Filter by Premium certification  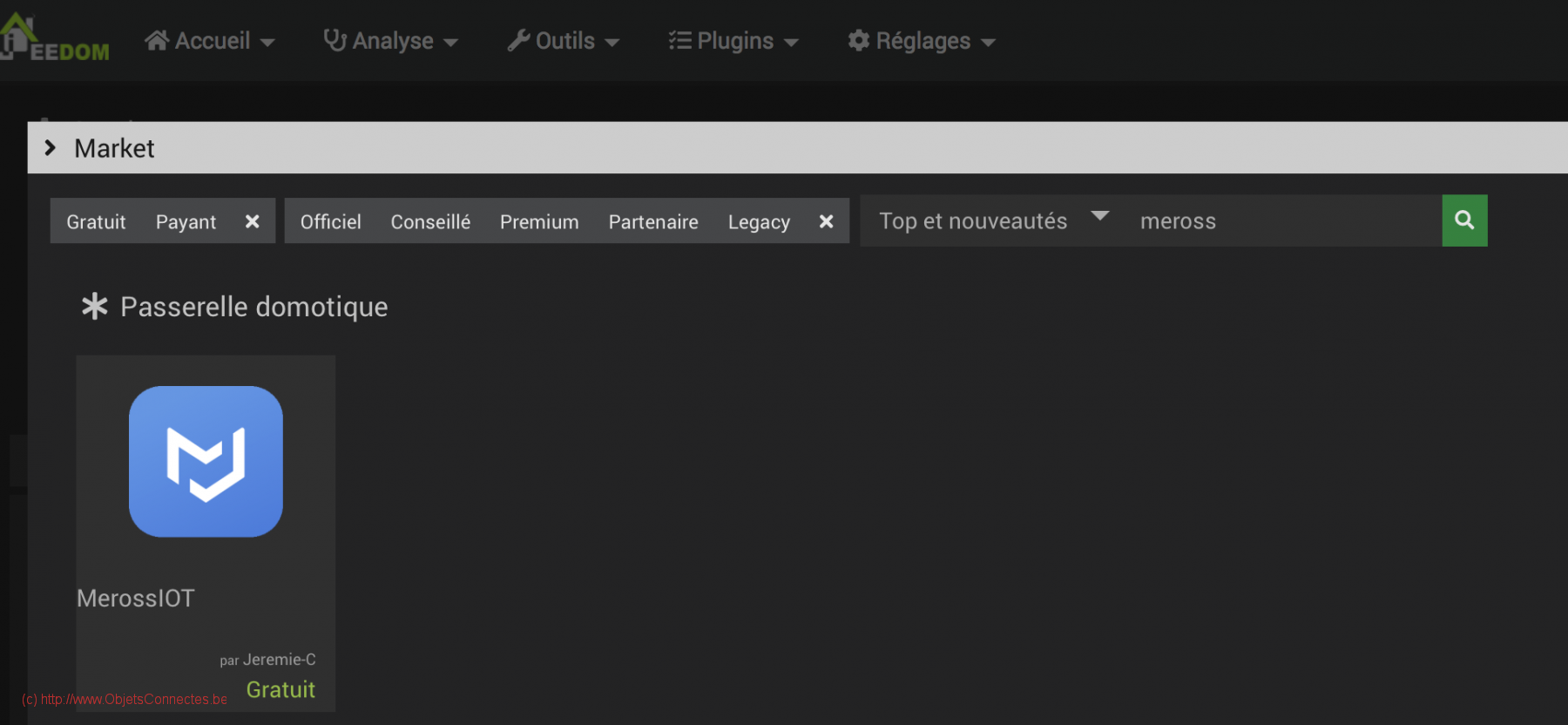point(539,222)
